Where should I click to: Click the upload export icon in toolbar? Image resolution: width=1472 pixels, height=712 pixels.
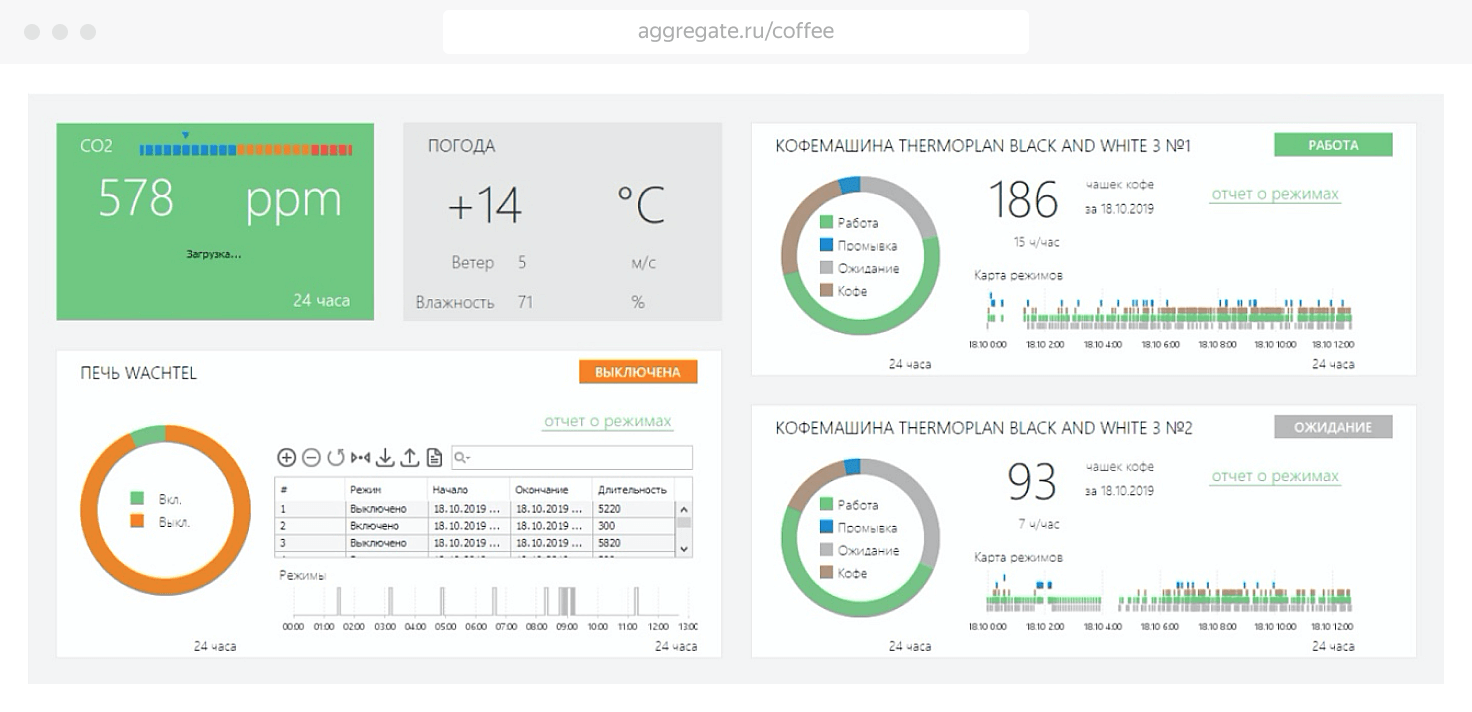pyautogui.click(x=409, y=458)
